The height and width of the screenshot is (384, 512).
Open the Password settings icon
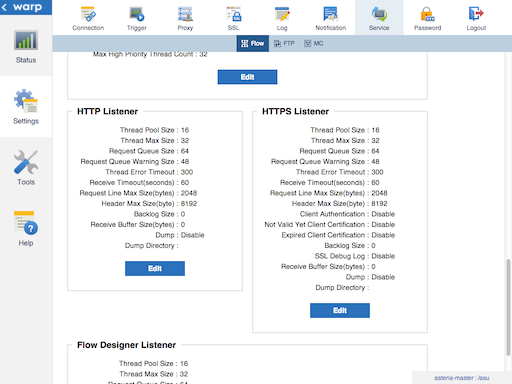coord(428,18)
